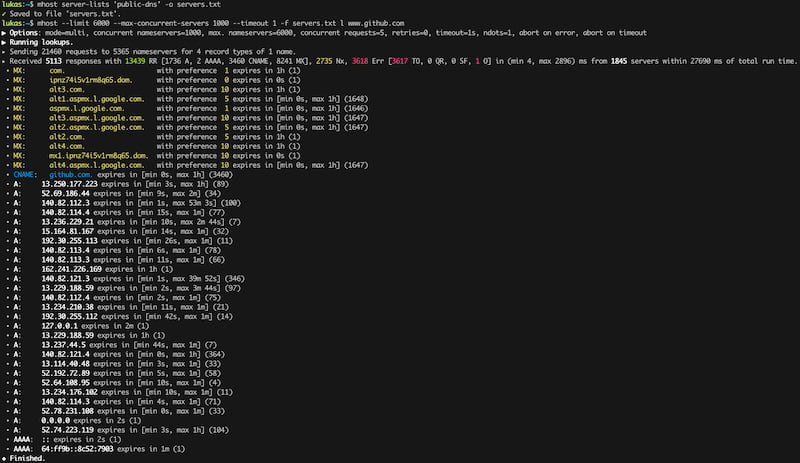Click the green "13439" RR count
The image size is (800, 463).
135,61
